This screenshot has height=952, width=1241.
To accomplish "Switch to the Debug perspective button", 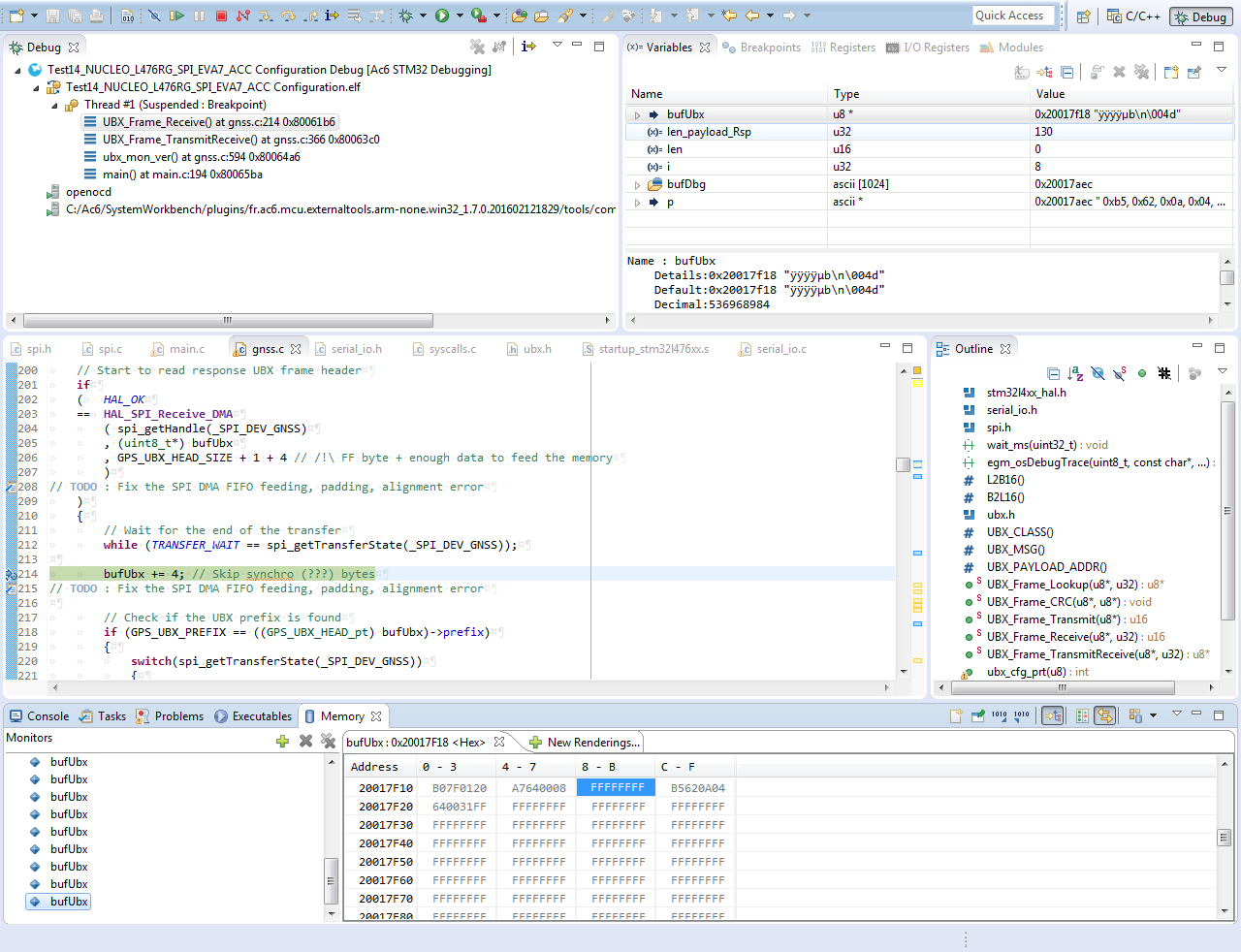I will tap(1199, 16).
